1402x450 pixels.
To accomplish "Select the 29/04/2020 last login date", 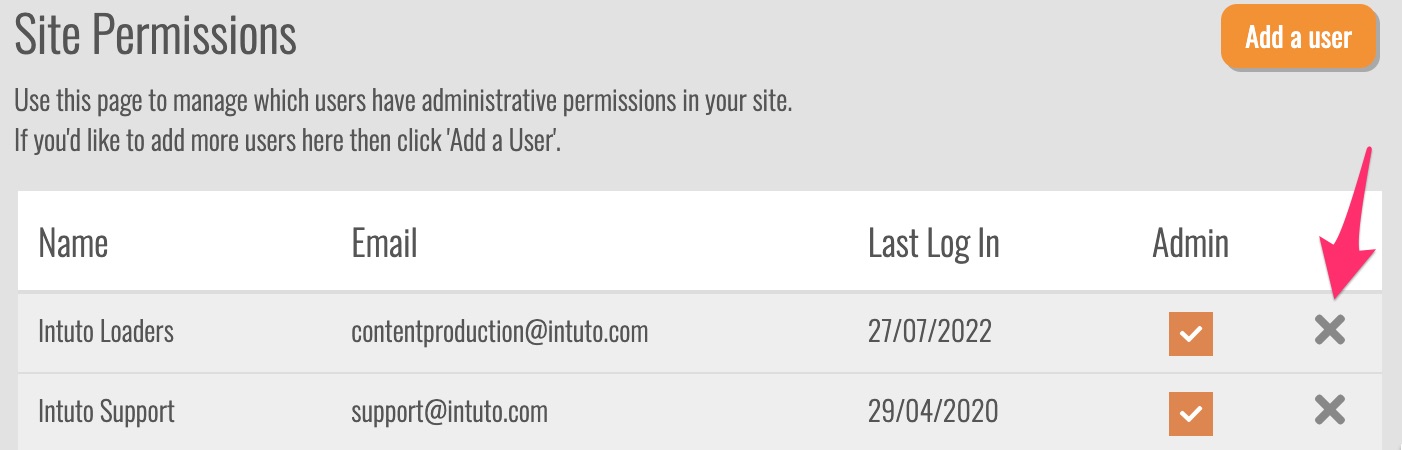I will coord(932,411).
